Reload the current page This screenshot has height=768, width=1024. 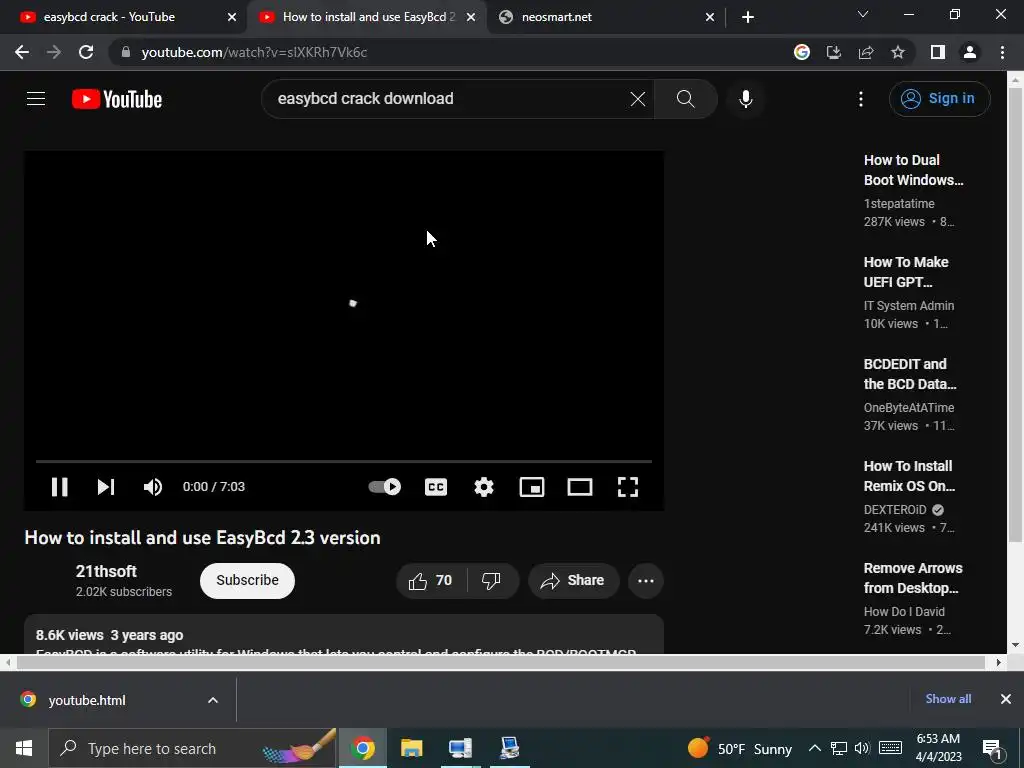86,52
